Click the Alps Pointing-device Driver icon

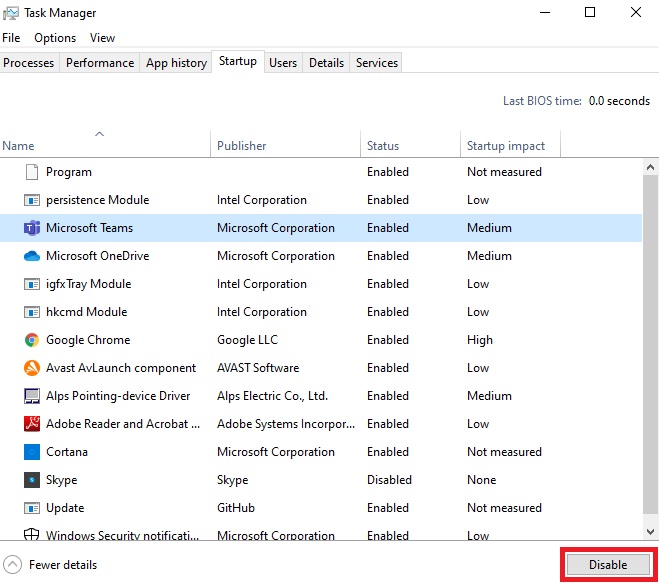[32, 396]
